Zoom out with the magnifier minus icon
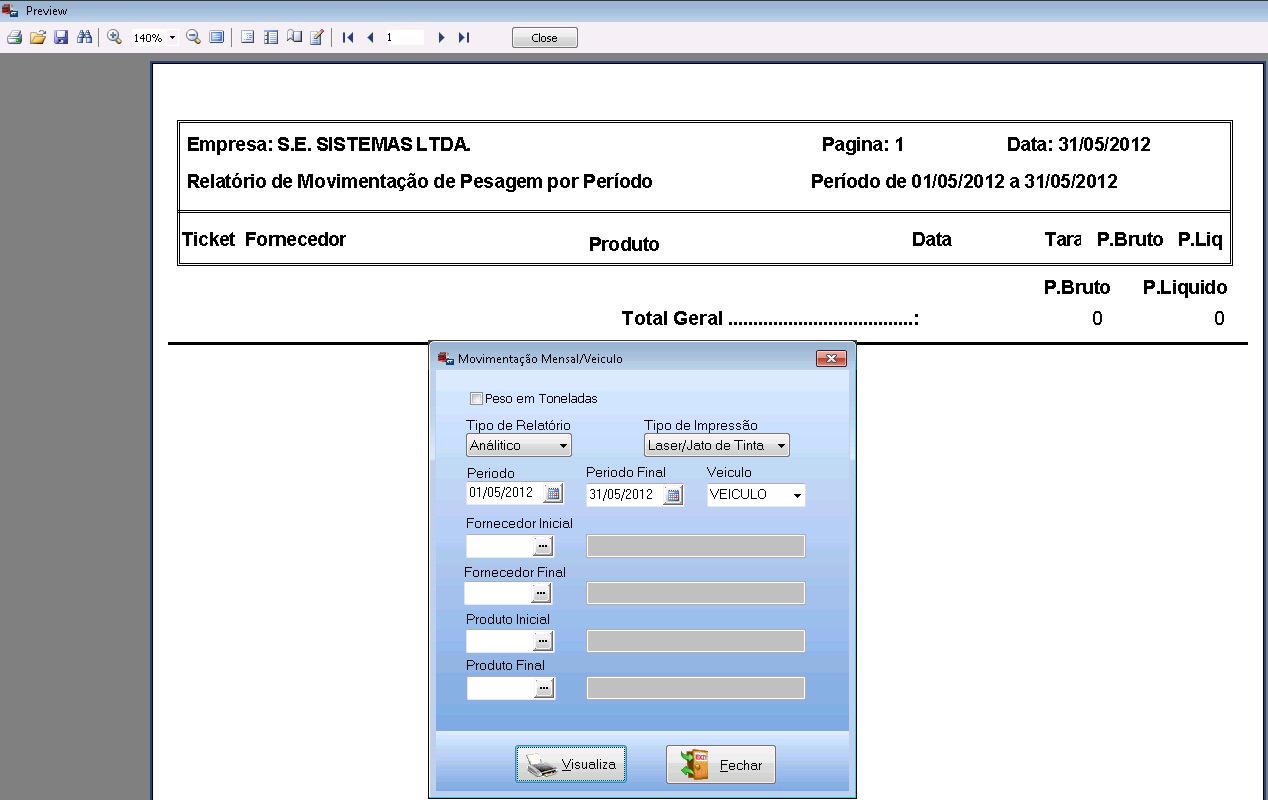Image resolution: width=1268 pixels, height=800 pixels. tap(193, 37)
